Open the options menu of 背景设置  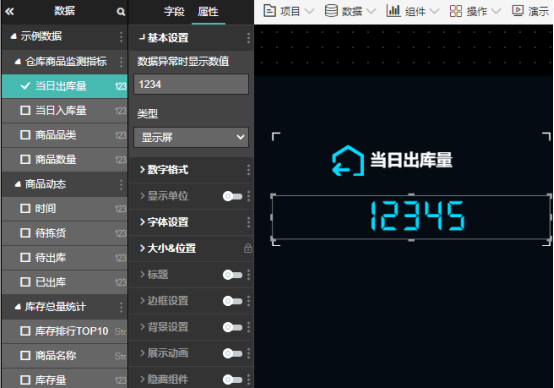click(248, 327)
